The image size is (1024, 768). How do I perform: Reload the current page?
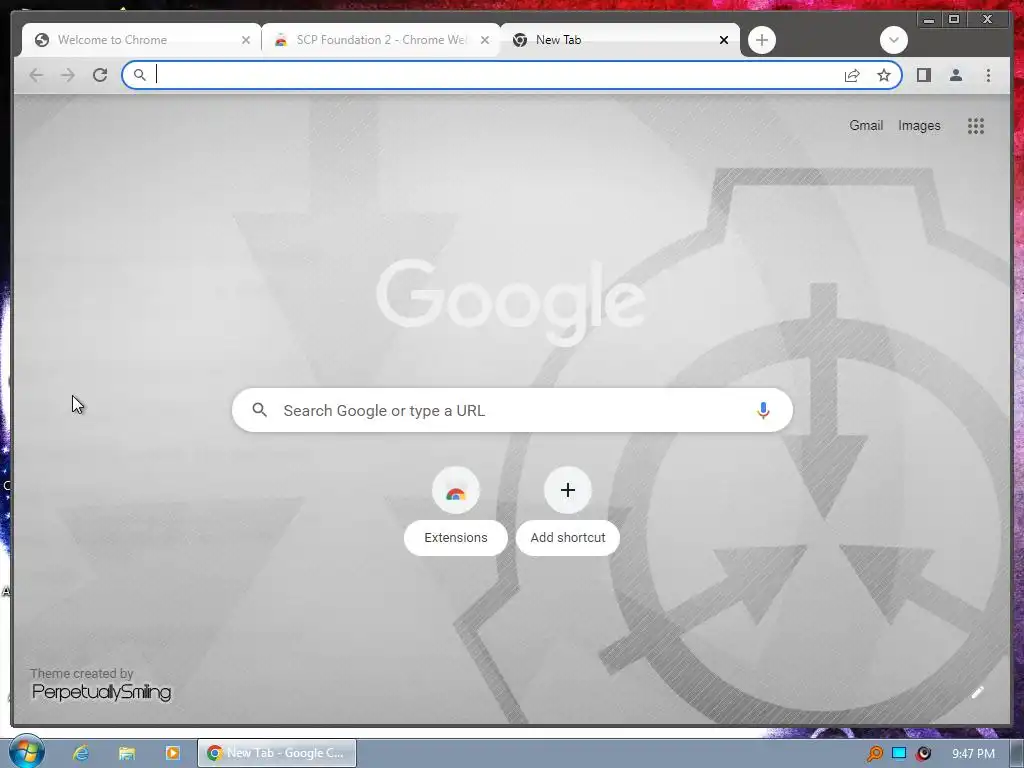coord(100,75)
